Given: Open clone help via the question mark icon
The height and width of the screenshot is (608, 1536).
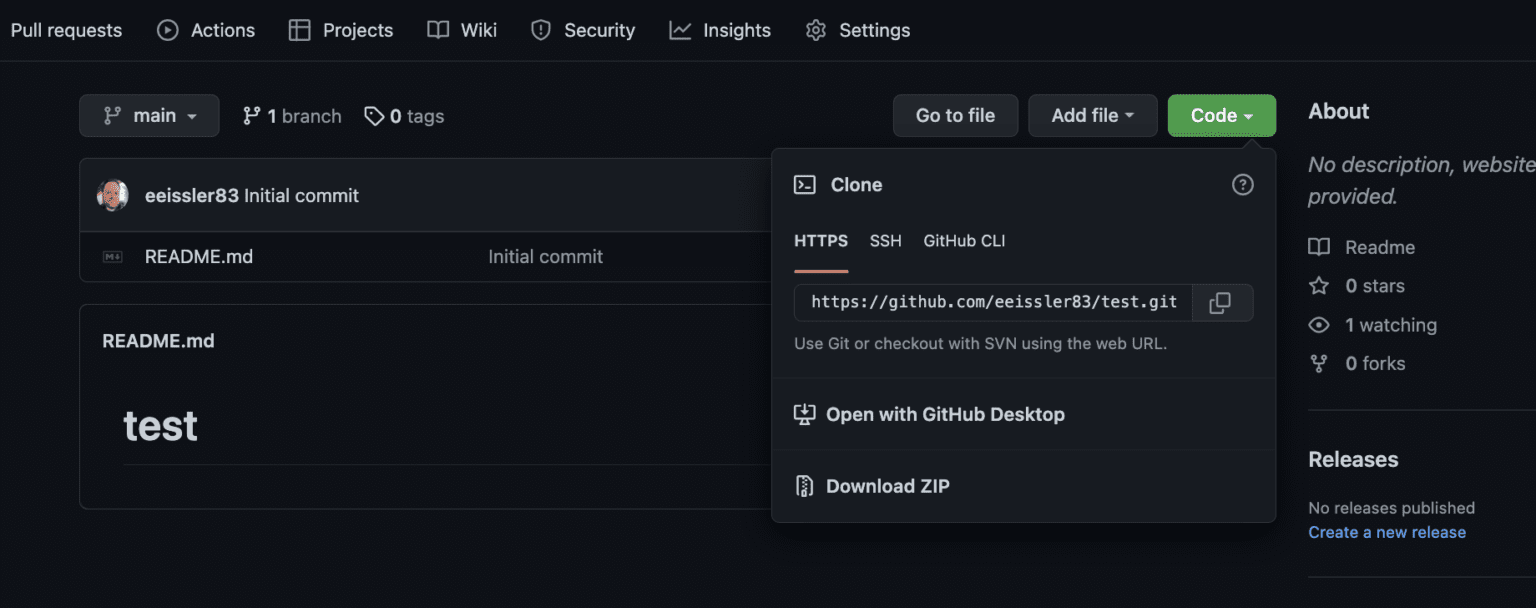Looking at the screenshot, I should point(1242,184).
